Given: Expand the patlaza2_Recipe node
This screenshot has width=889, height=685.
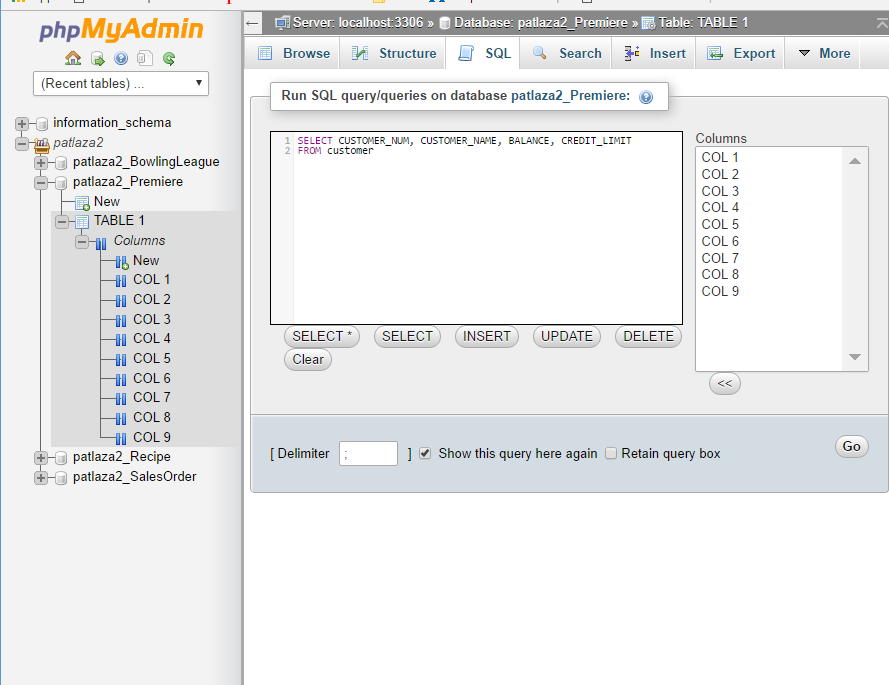Looking at the screenshot, I should point(41,458).
